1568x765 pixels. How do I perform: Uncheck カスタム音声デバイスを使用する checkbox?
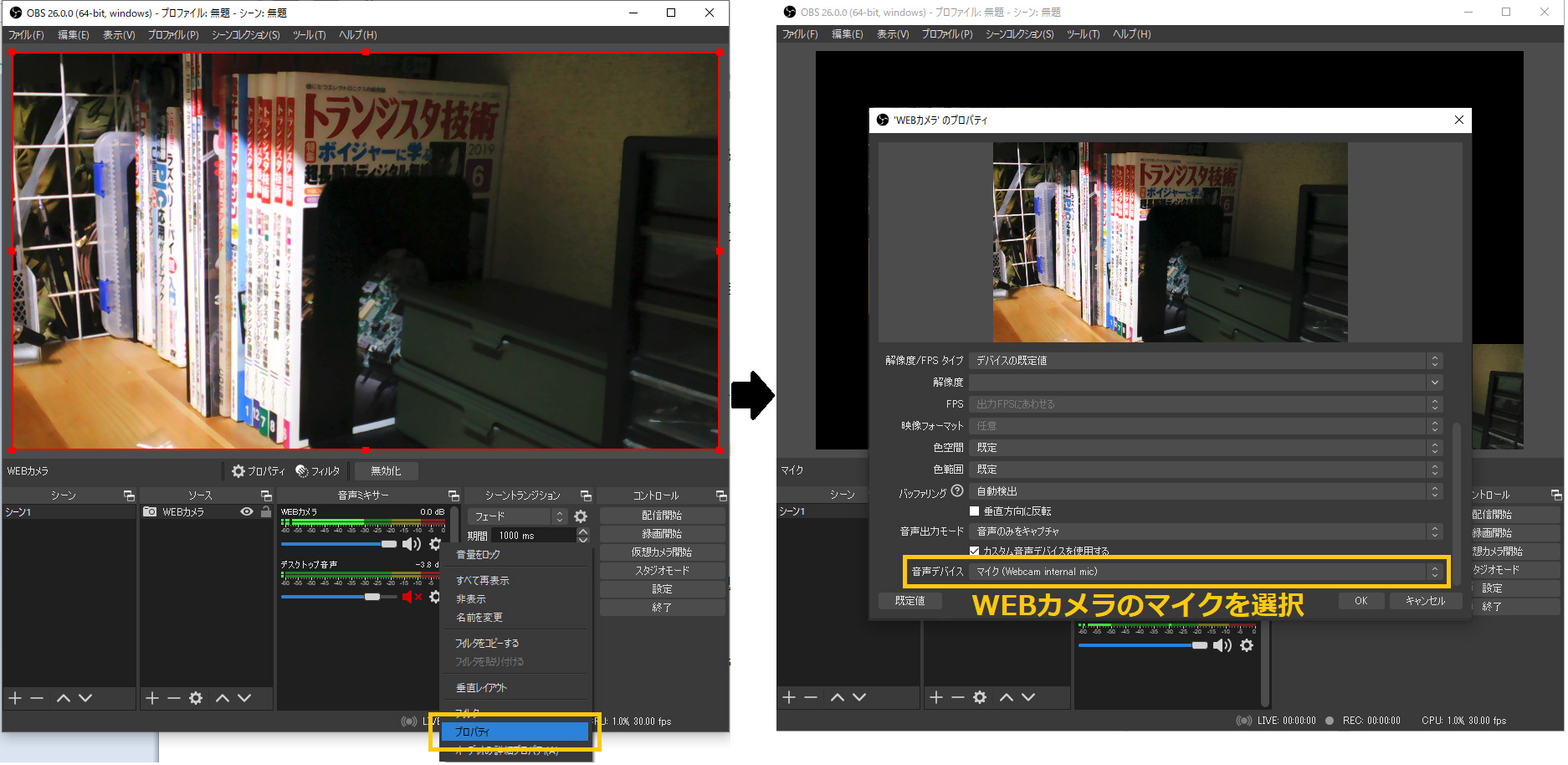tap(974, 551)
